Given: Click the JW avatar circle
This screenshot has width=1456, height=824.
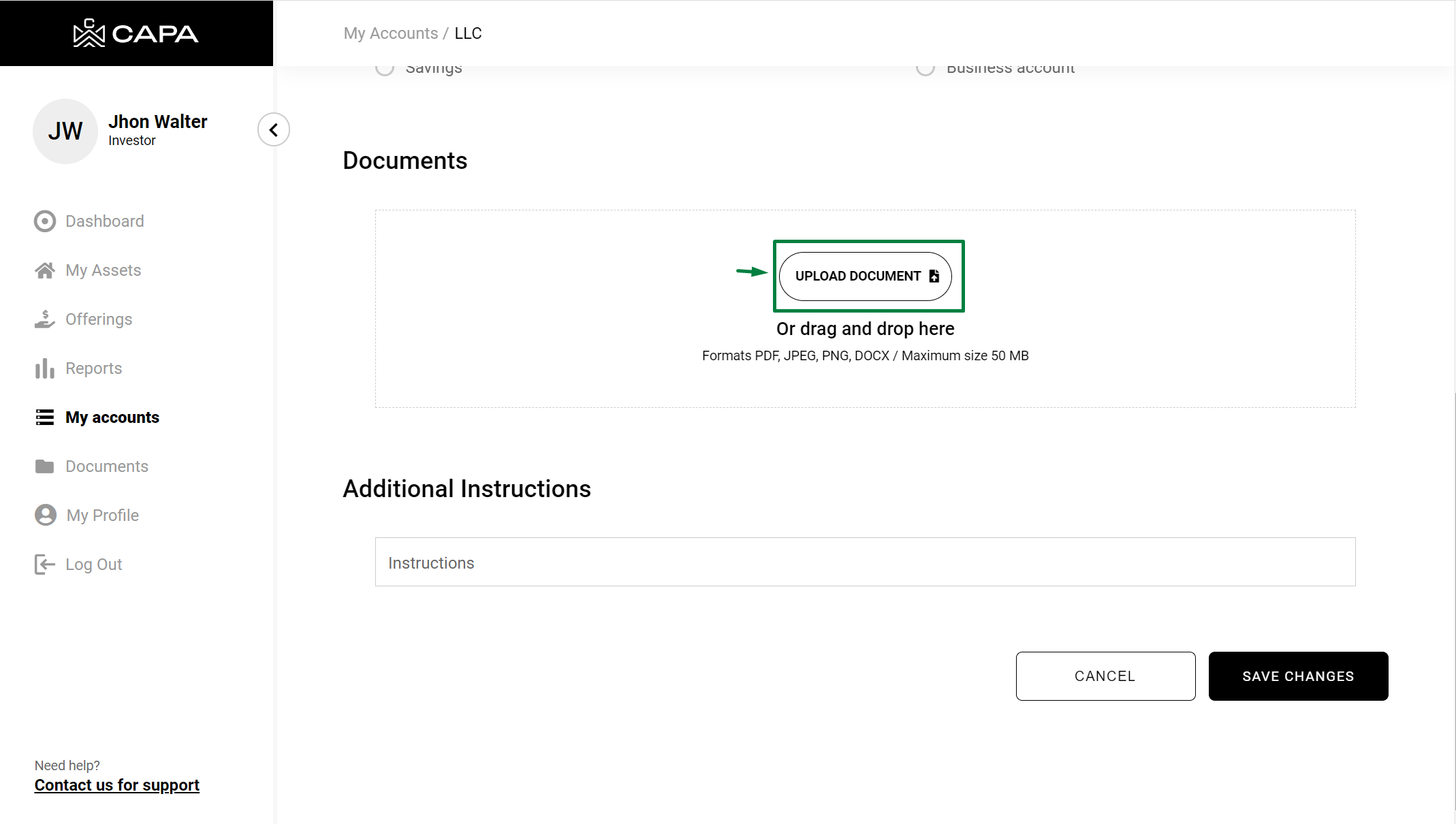Looking at the screenshot, I should coord(65,131).
